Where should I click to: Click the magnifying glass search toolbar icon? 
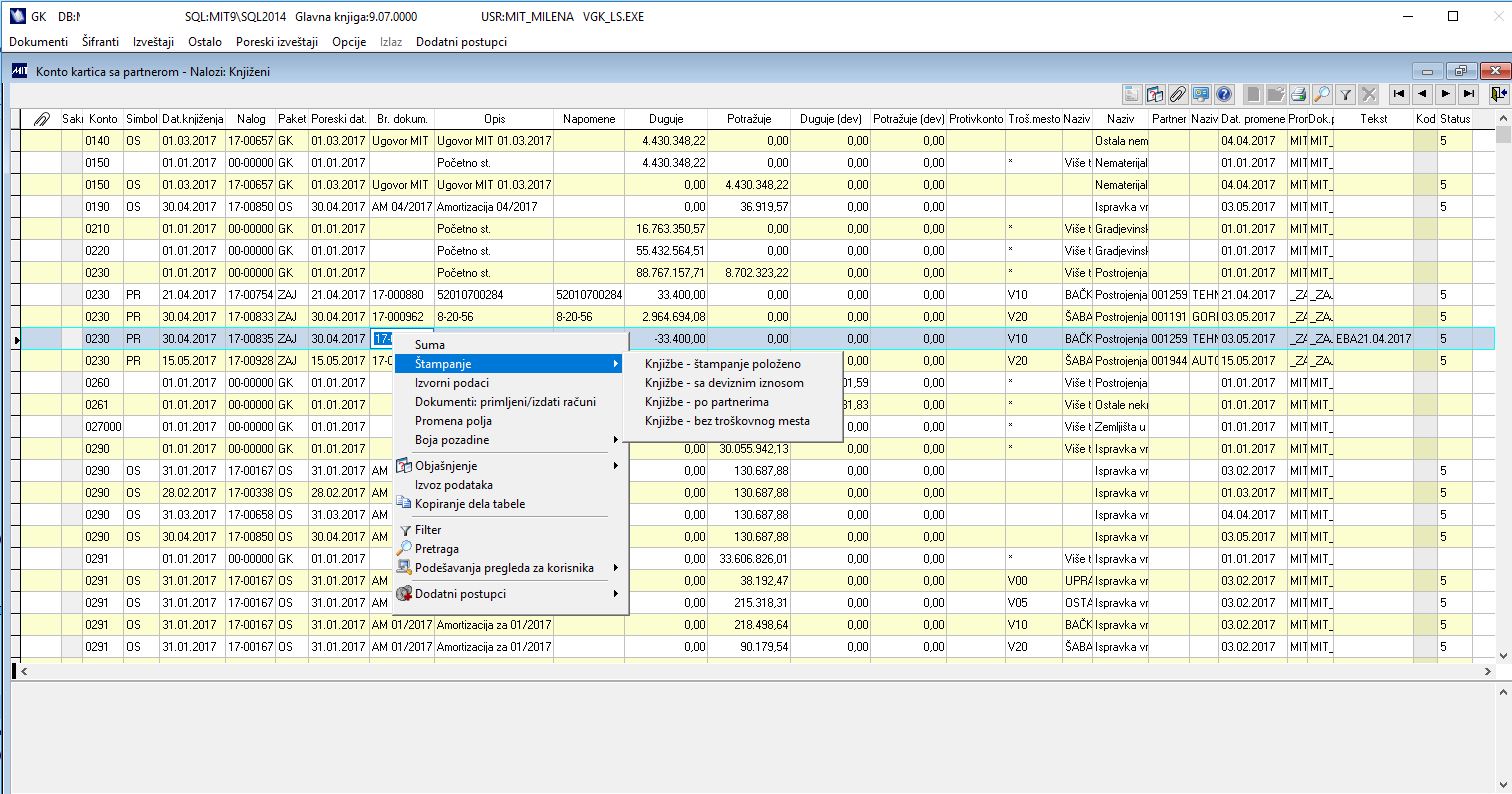tap(1322, 94)
